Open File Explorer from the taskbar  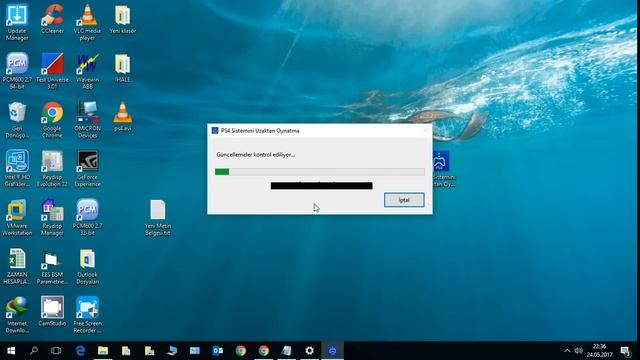tap(103, 351)
